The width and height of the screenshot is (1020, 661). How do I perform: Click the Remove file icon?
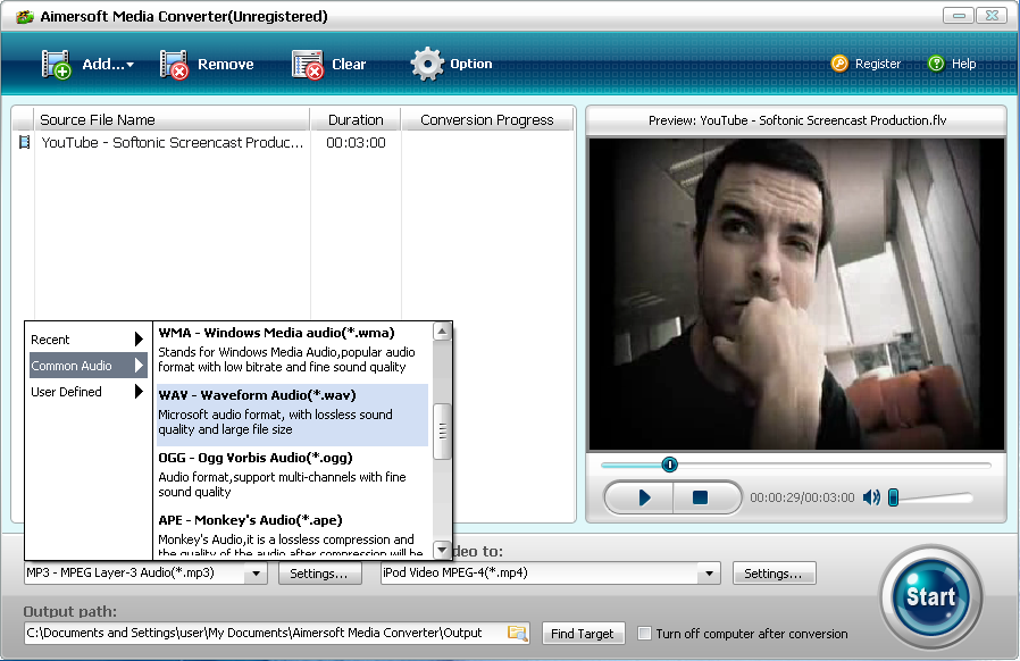(174, 64)
